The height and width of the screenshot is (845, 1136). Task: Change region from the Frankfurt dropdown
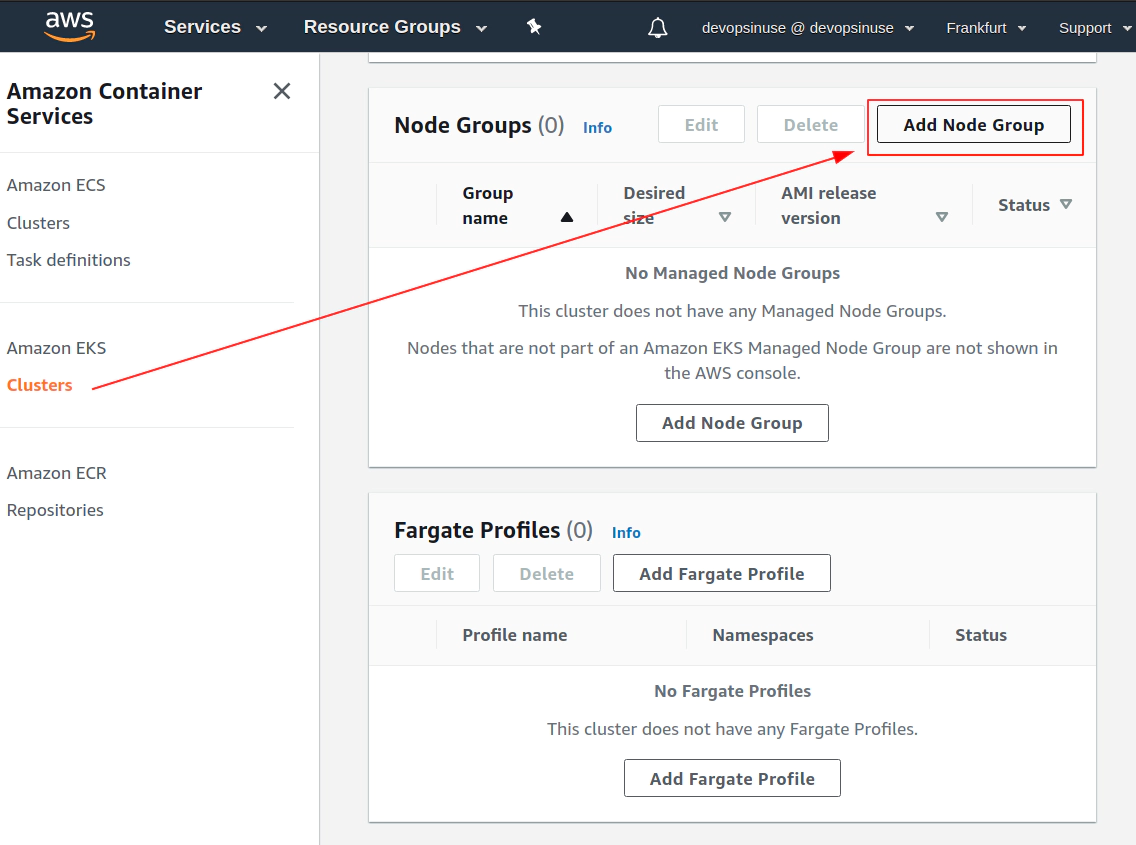pos(986,28)
